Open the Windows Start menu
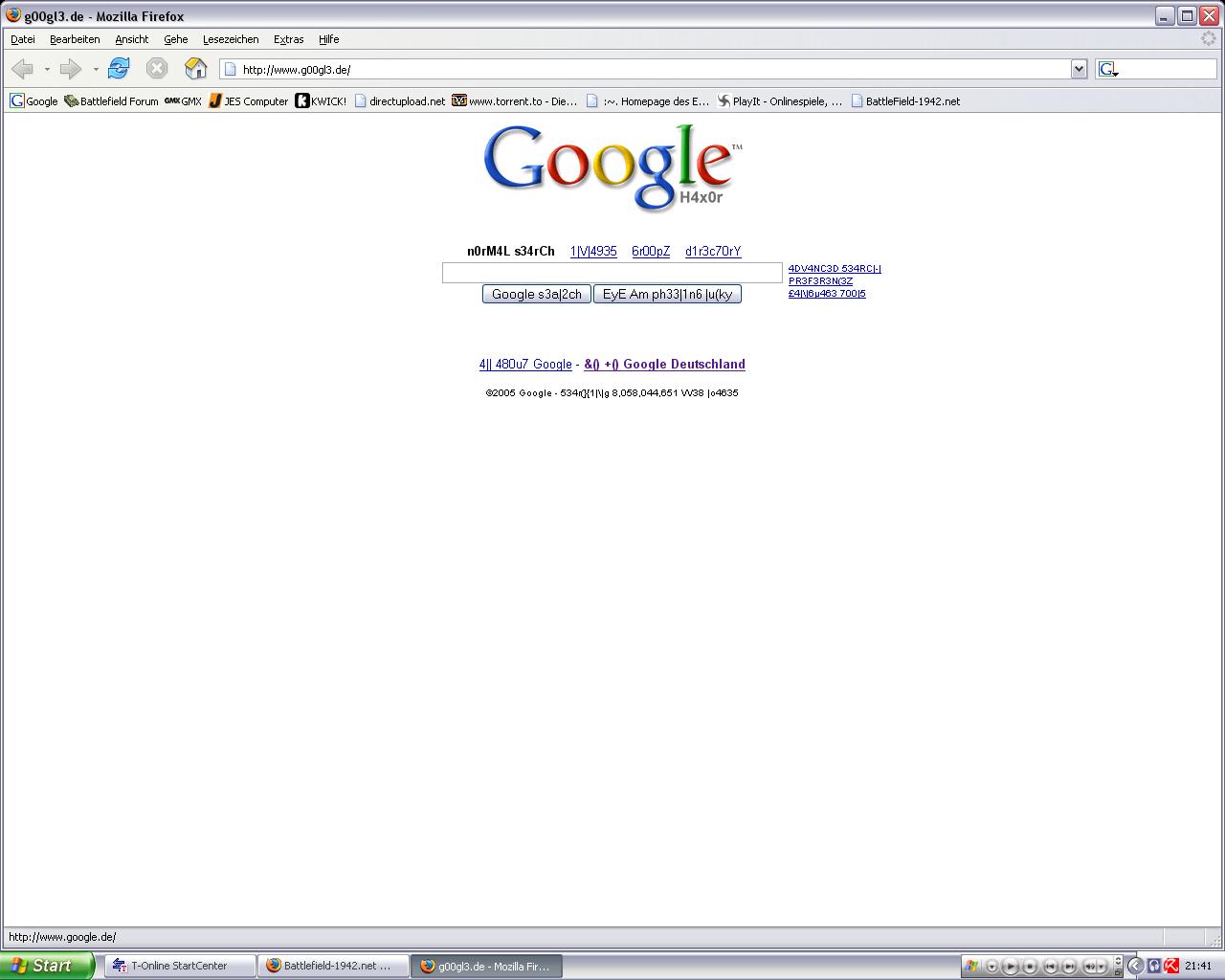The height and width of the screenshot is (980, 1225). [47, 966]
